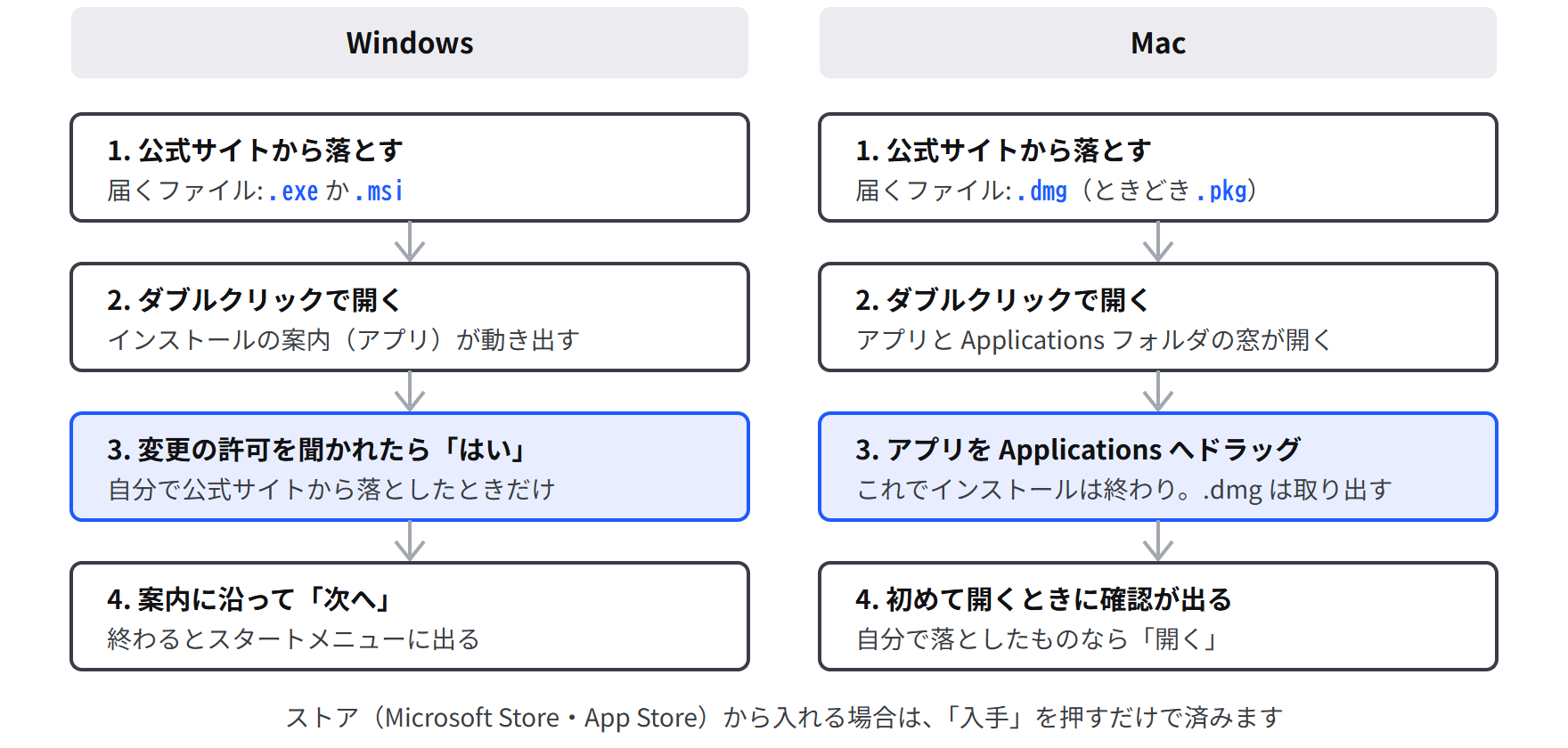Viewport: 1568px width, 748px height.
Task: Select step 4 案内に沿って「次へ」
Action: click(410, 616)
